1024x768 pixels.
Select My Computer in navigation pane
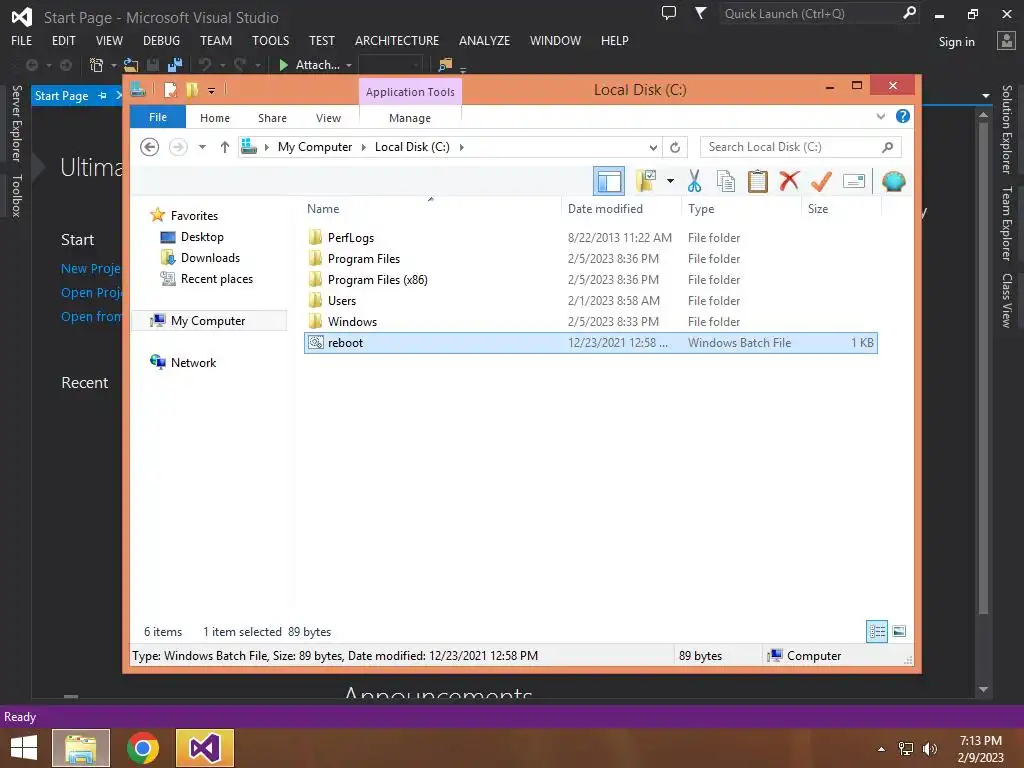208,321
